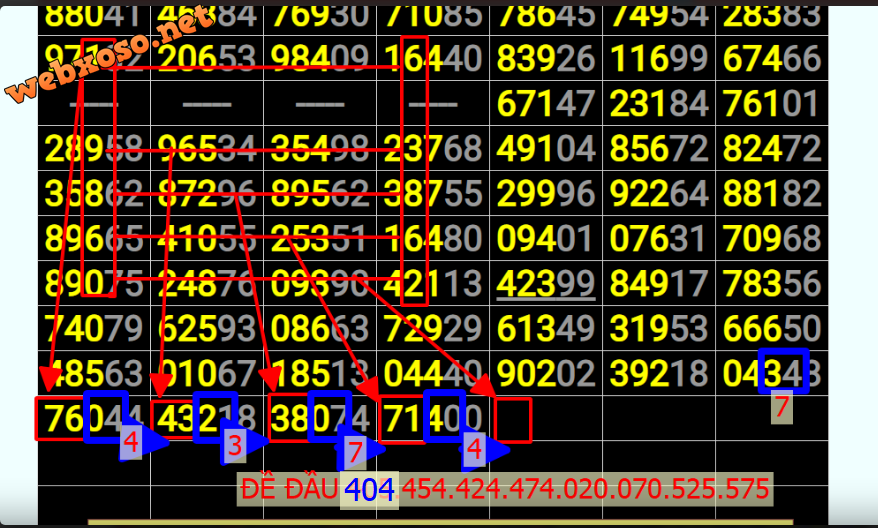Select the cell with 70968
Viewport: 878px width, 528px height.
772,238
